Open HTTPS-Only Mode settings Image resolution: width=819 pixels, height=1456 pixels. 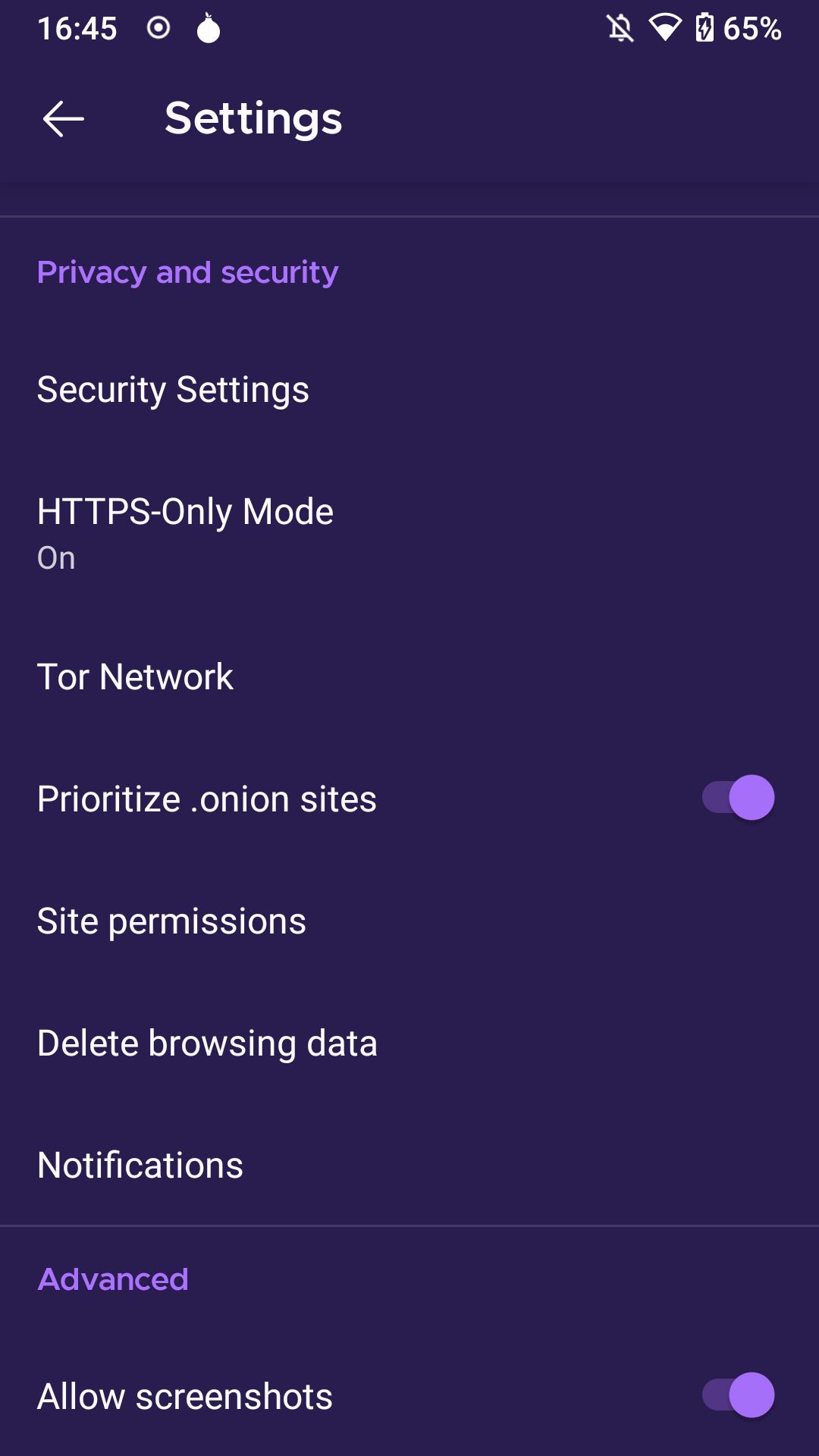click(409, 533)
